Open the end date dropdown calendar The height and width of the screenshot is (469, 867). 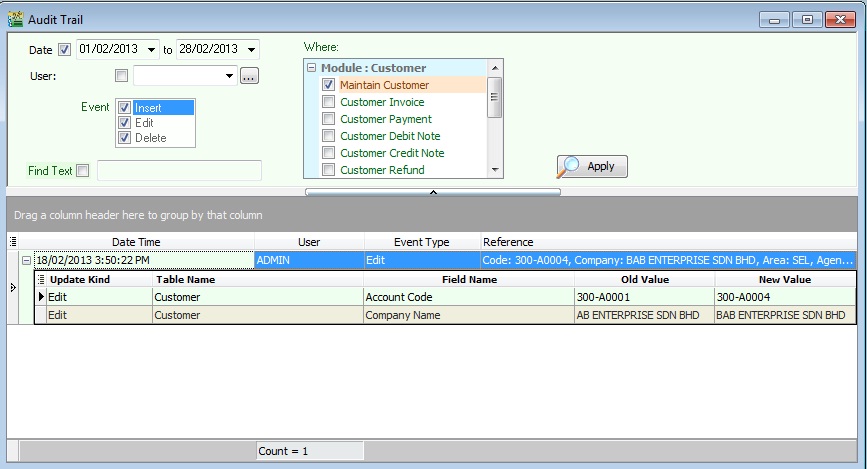coord(250,50)
